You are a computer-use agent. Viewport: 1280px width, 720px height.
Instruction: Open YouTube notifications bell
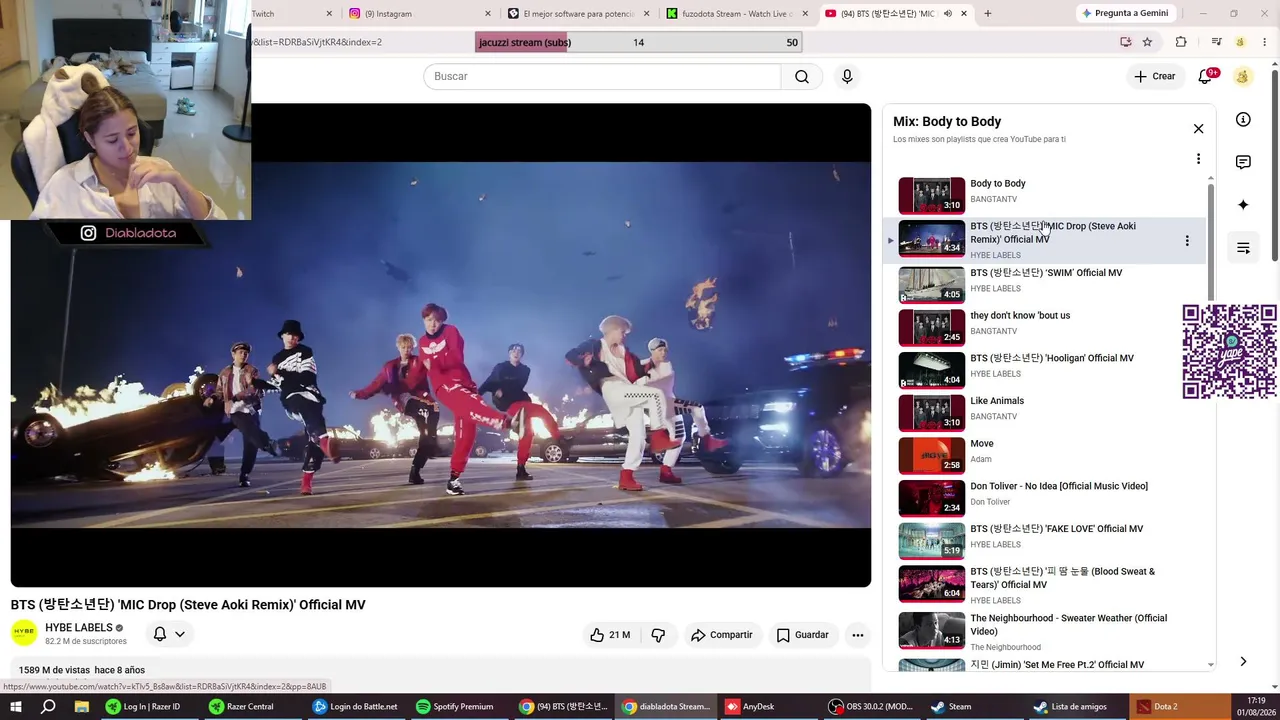[1206, 77]
